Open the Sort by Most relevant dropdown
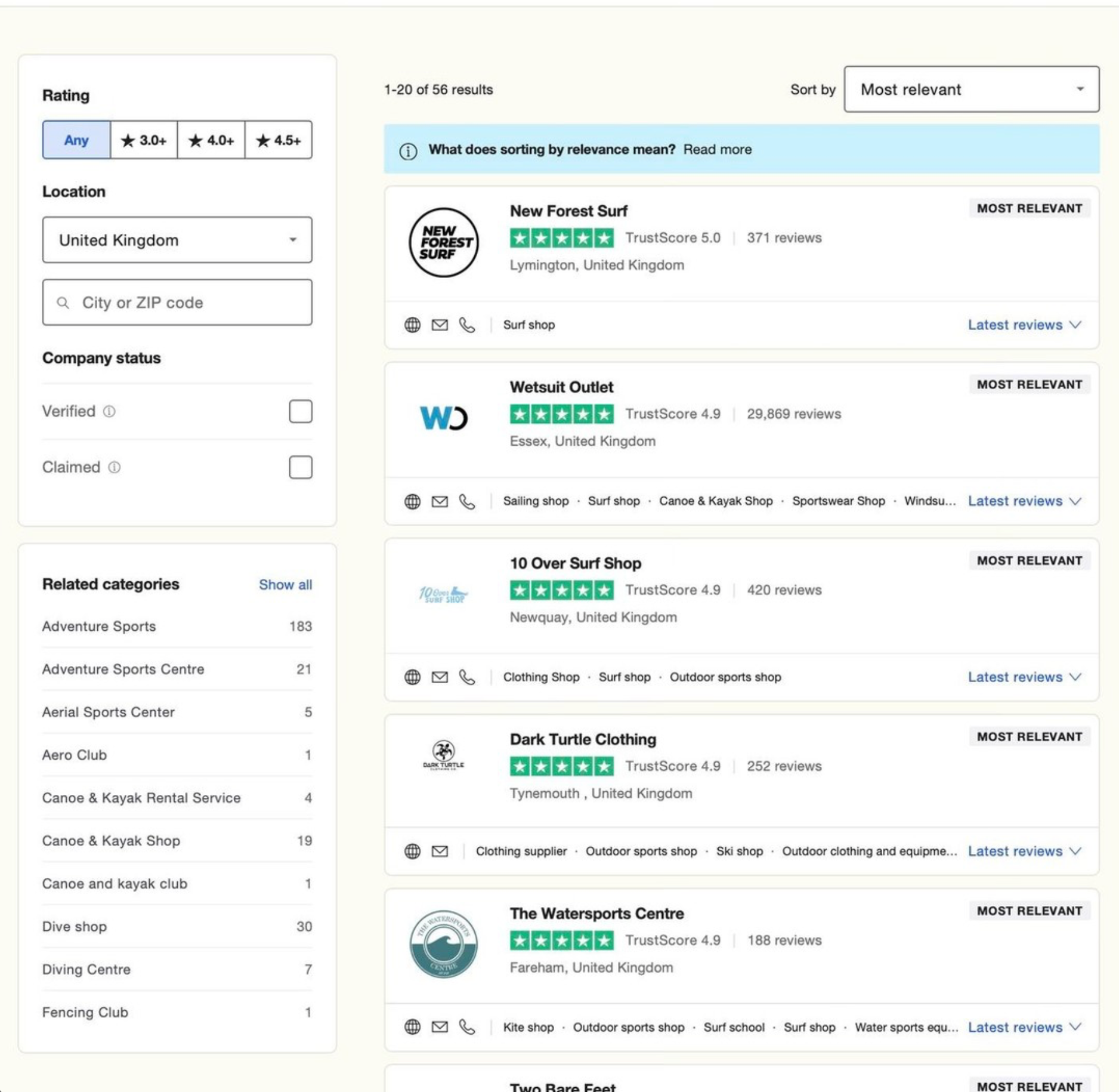1119x1092 pixels. click(x=971, y=89)
